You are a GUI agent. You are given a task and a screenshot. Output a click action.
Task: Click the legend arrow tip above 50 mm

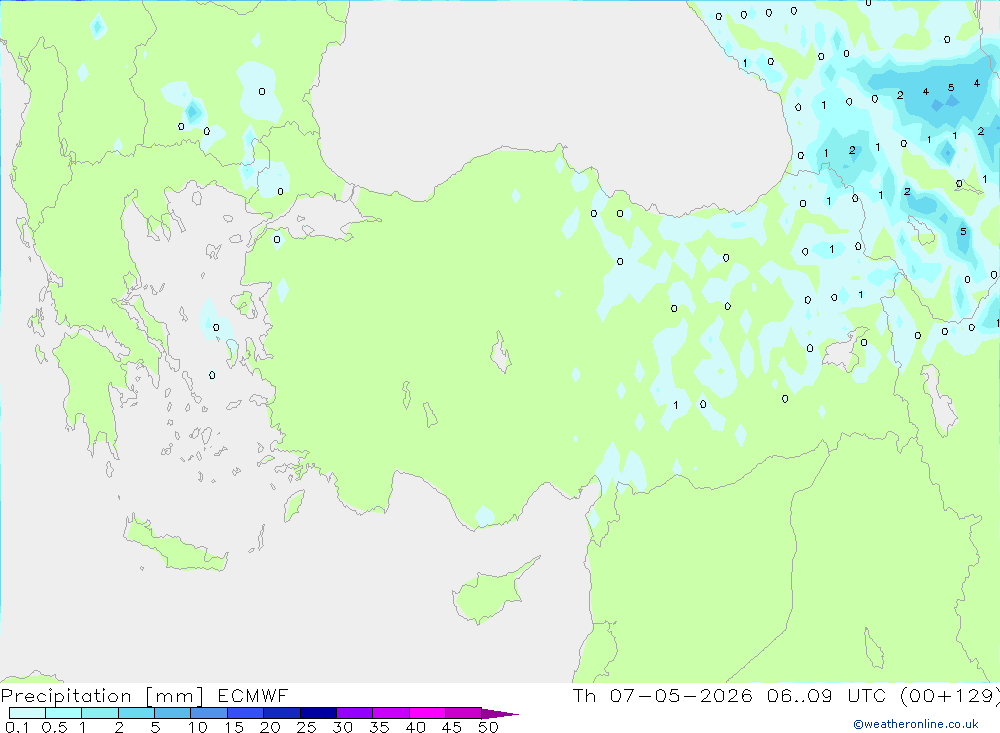coord(500,714)
